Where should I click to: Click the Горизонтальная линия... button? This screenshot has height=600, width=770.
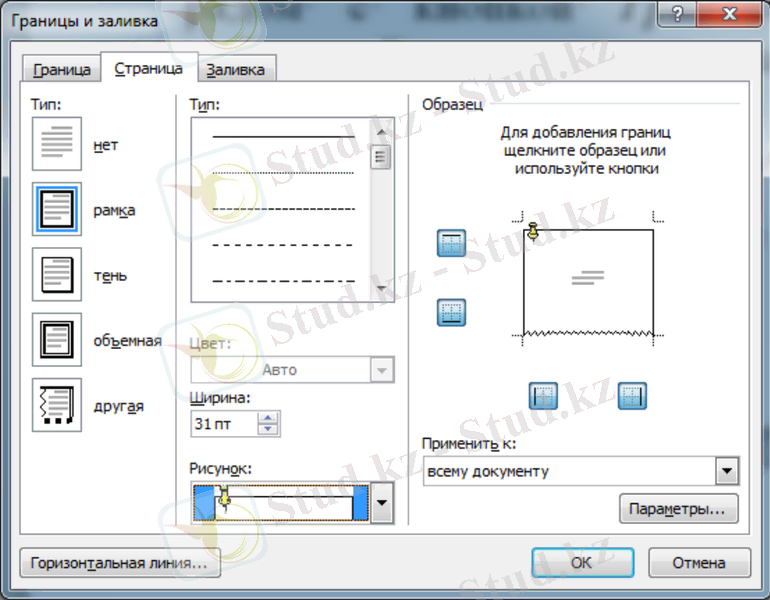(120, 563)
